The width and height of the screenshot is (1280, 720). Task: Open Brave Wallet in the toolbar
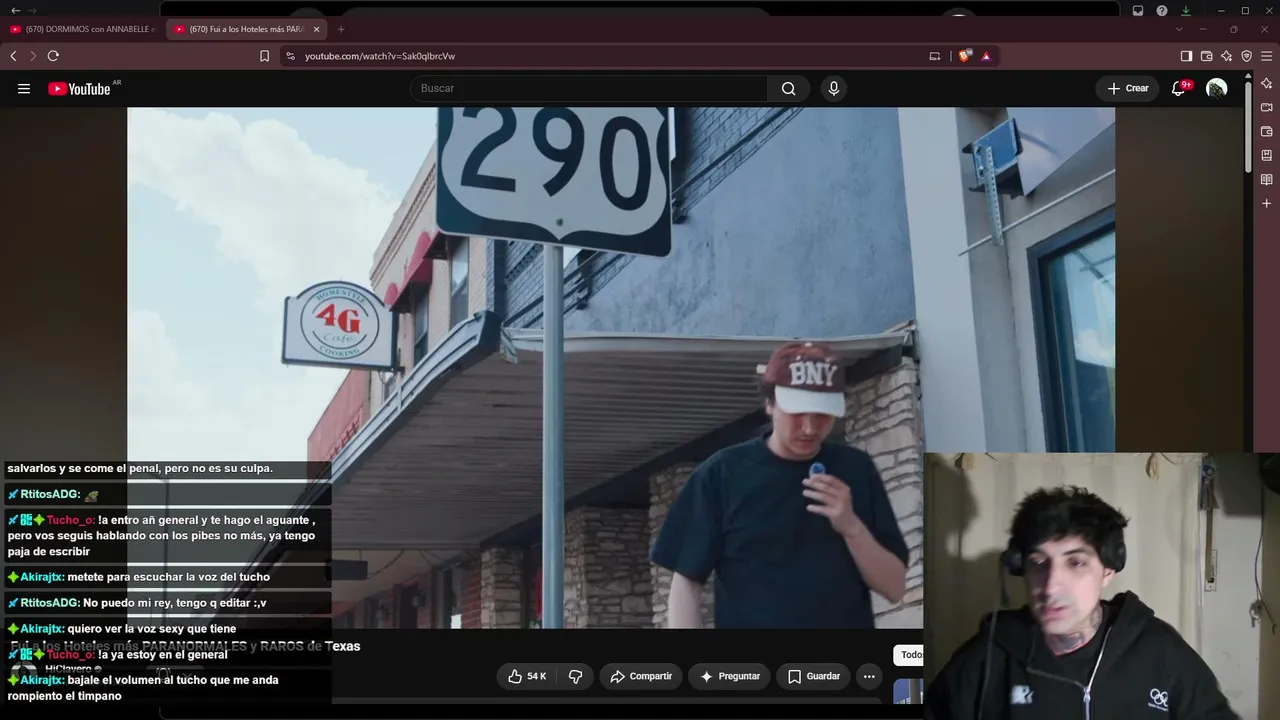[1206, 56]
